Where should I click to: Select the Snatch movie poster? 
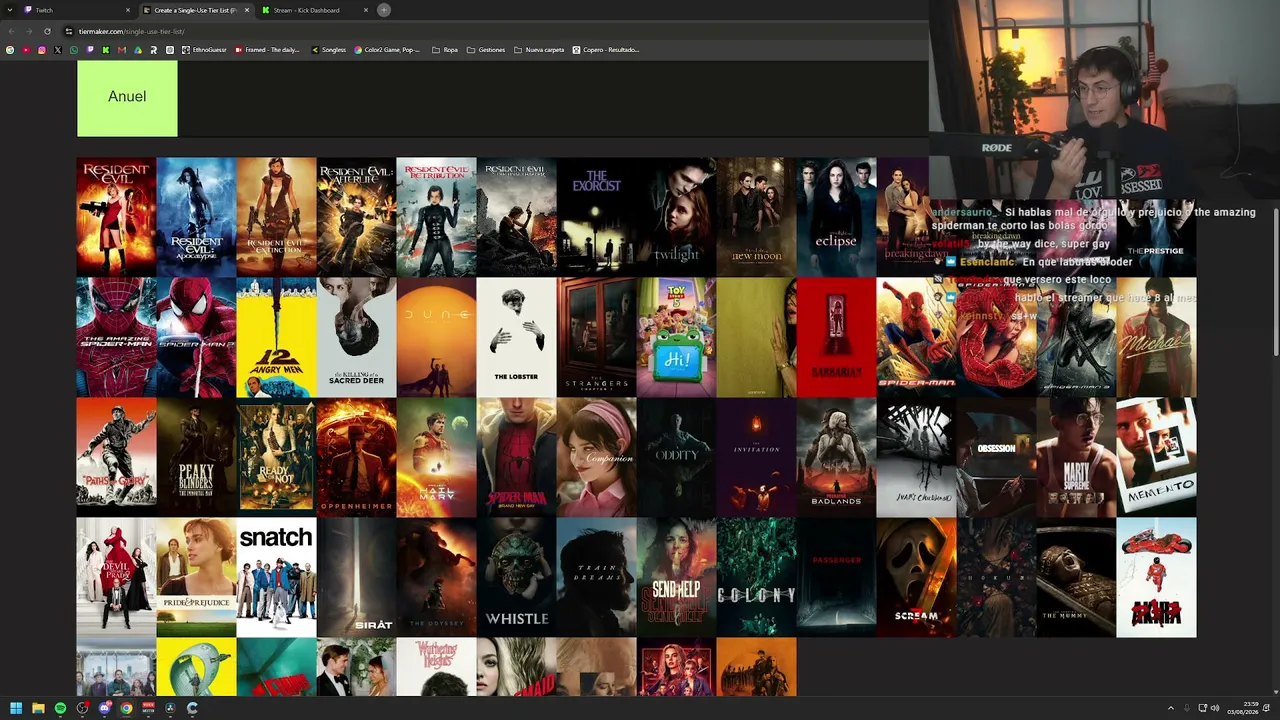pos(276,577)
